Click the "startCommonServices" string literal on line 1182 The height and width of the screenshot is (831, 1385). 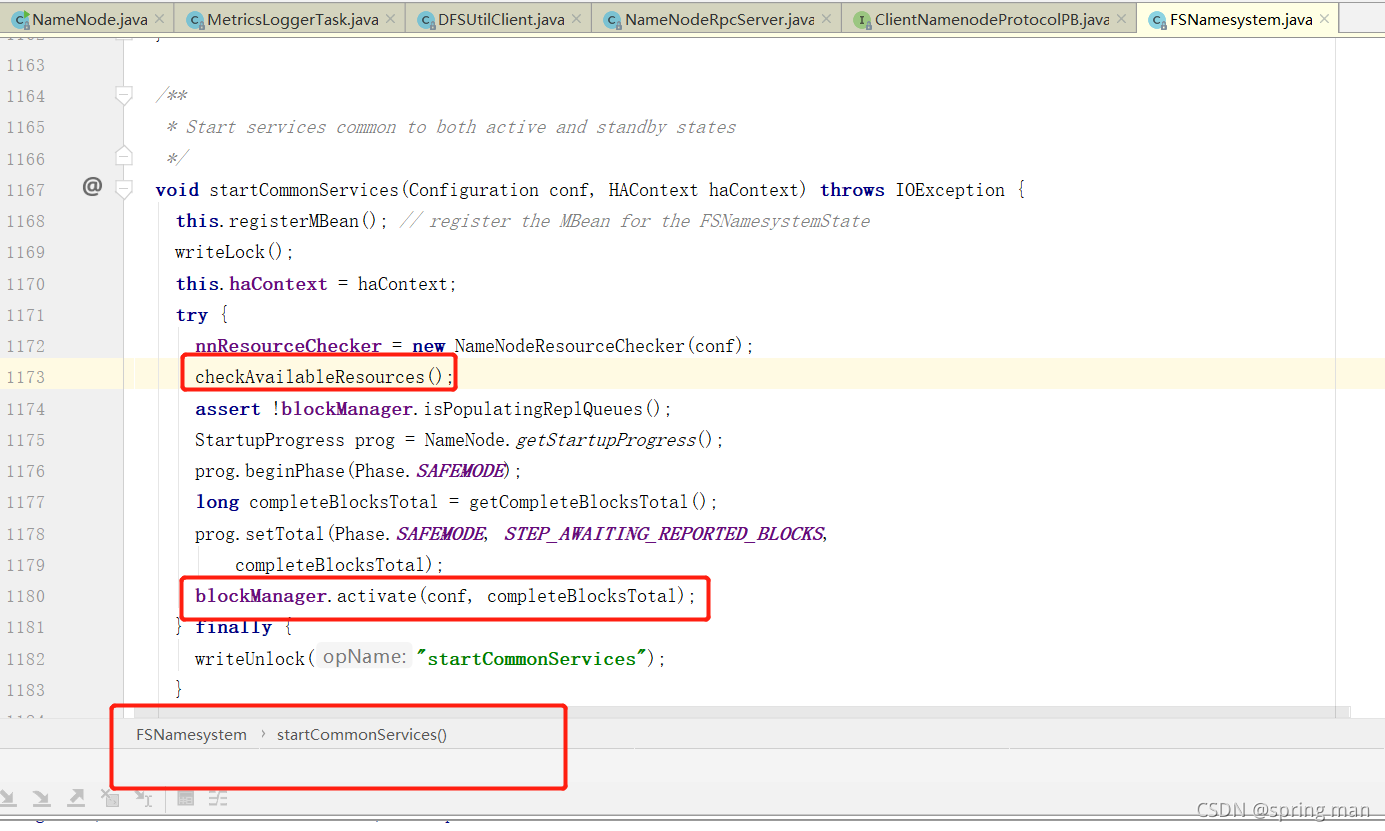[532, 659]
